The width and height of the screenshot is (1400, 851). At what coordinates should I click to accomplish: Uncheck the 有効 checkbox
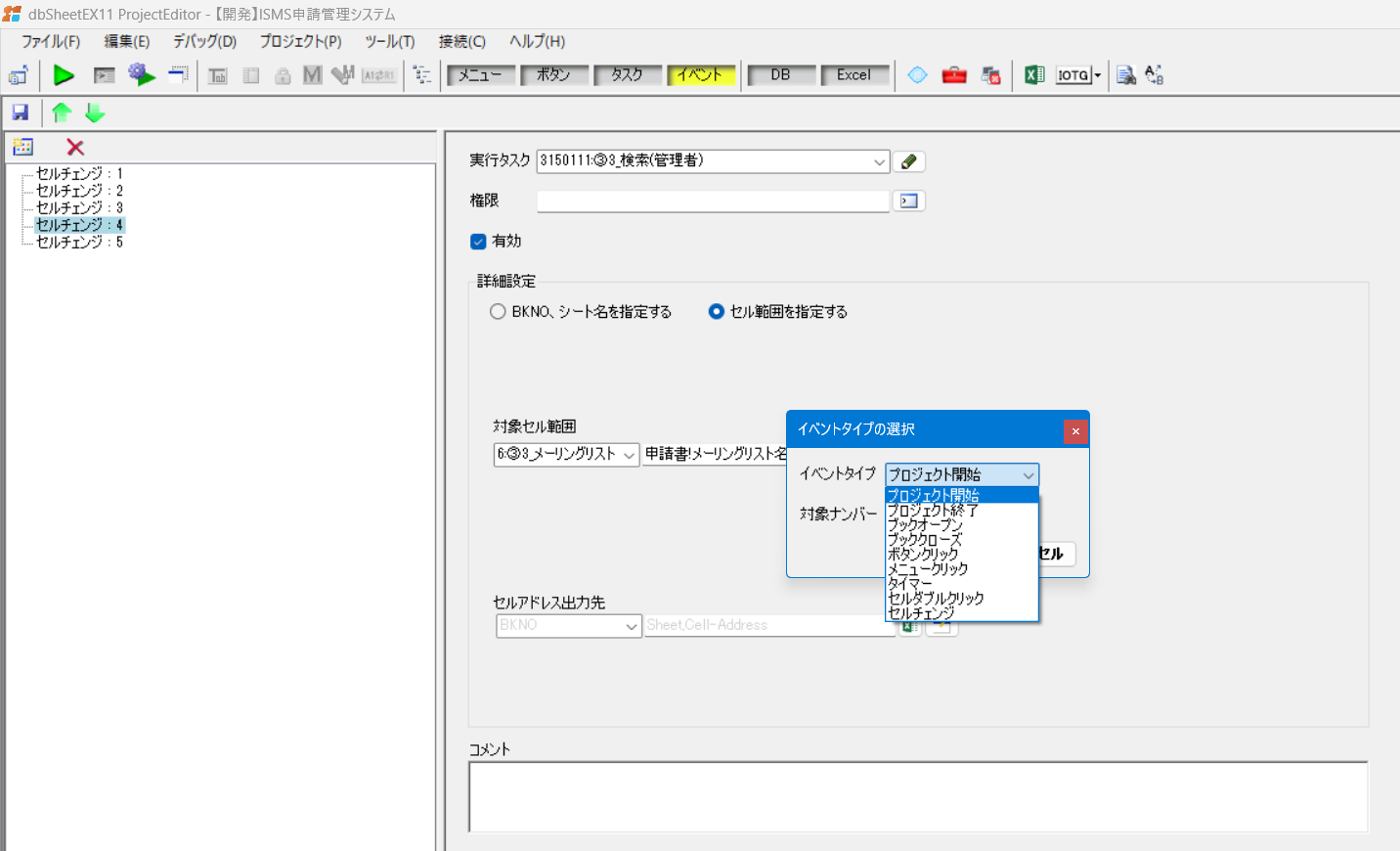pyautogui.click(x=478, y=242)
